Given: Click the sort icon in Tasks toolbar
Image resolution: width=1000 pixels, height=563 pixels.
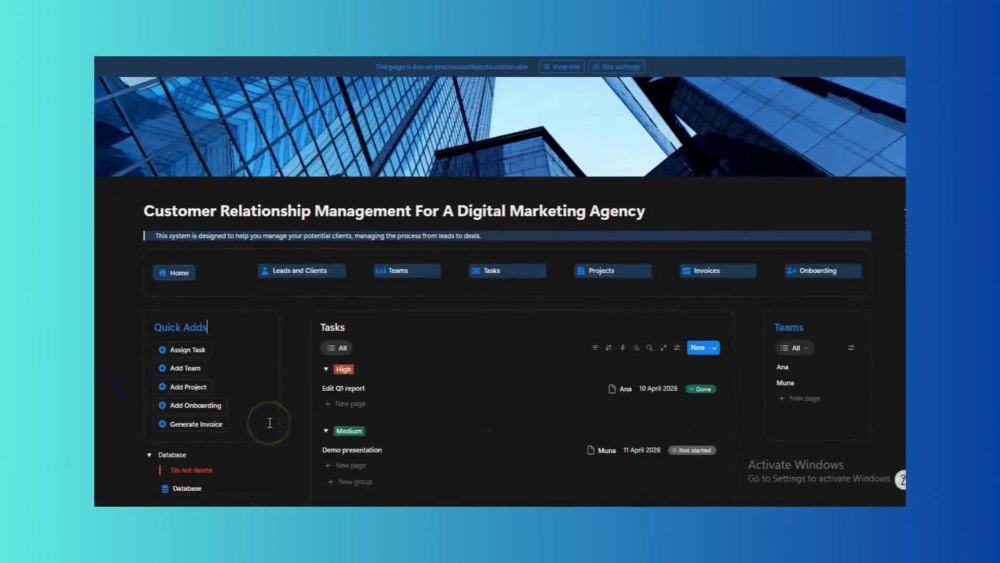Looking at the screenshot, I should coord(608,347).
